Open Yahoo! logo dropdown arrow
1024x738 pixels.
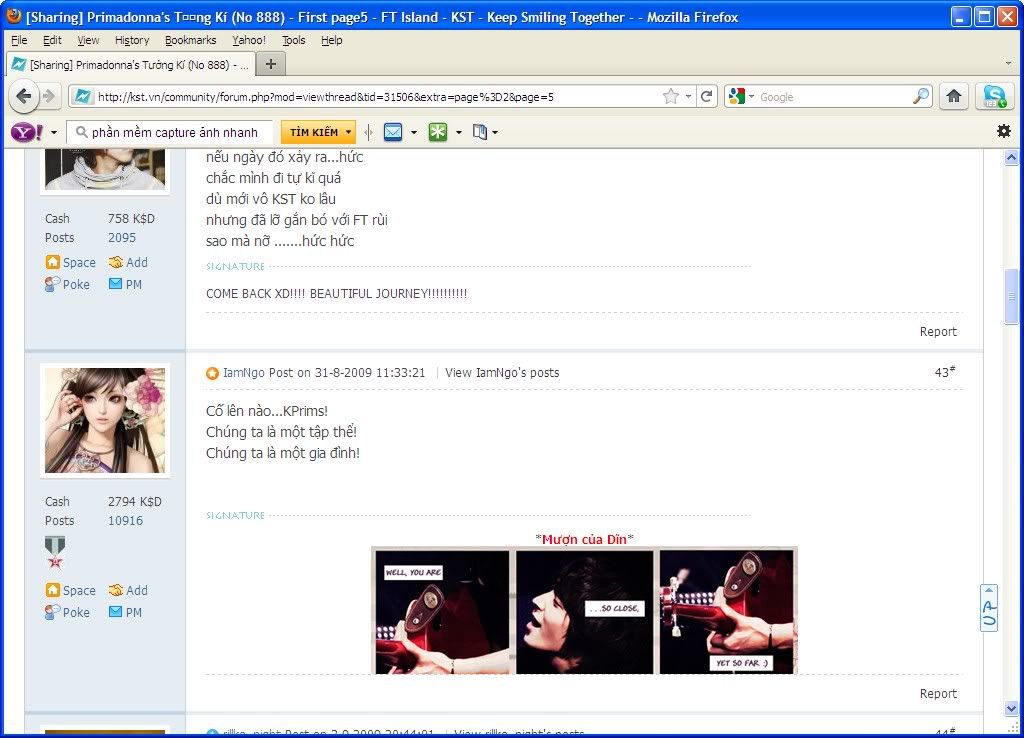pos(54,133)
